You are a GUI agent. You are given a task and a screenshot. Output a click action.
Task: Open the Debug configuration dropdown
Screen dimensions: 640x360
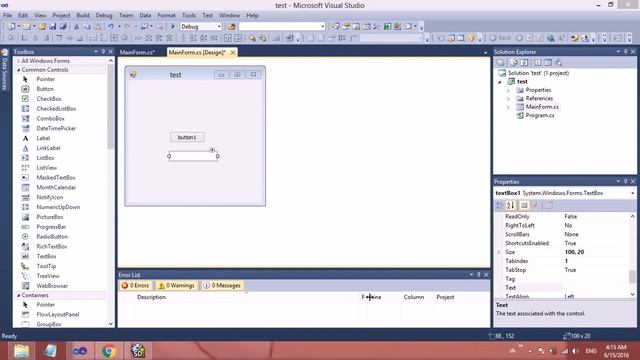pos(219,27)
